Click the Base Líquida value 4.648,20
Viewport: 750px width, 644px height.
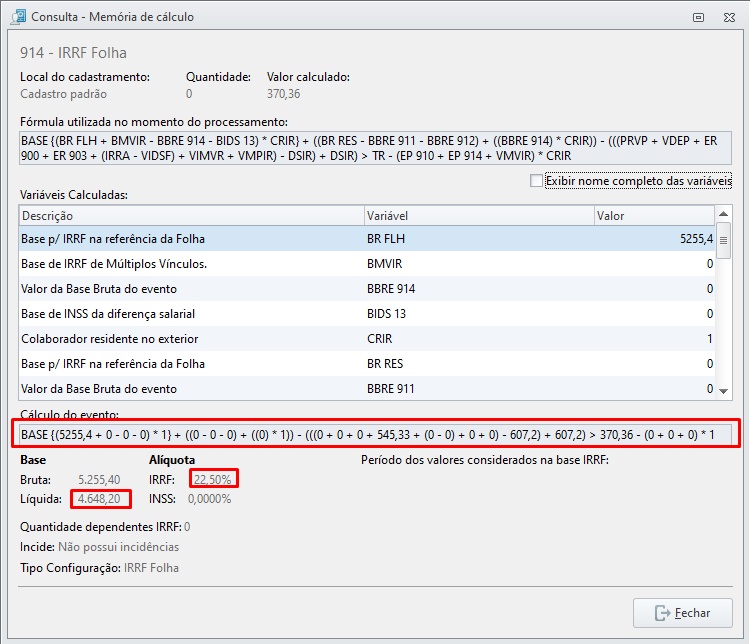tap(99, 499)
